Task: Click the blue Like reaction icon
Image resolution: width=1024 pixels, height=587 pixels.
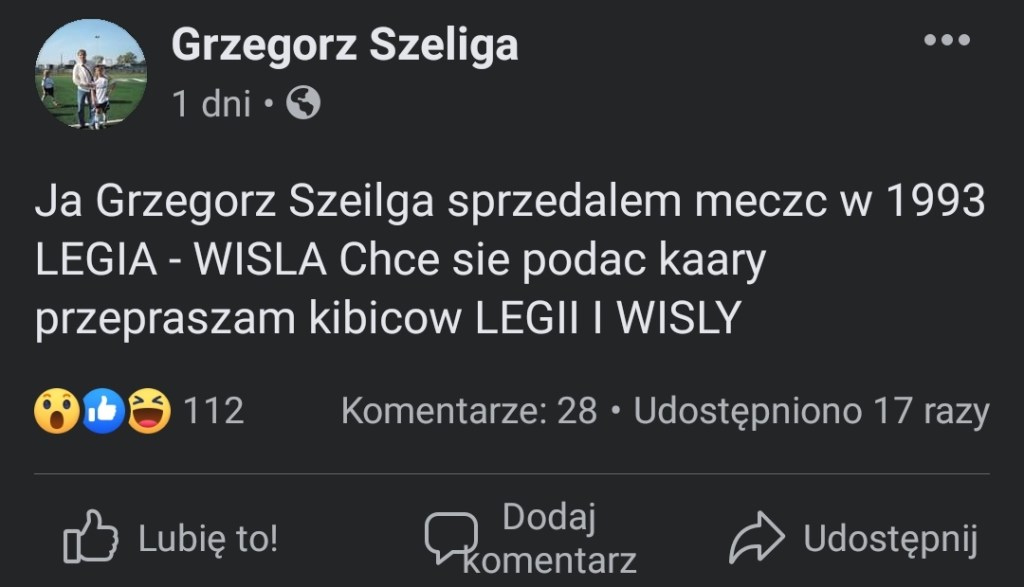Action: point(102,411)
